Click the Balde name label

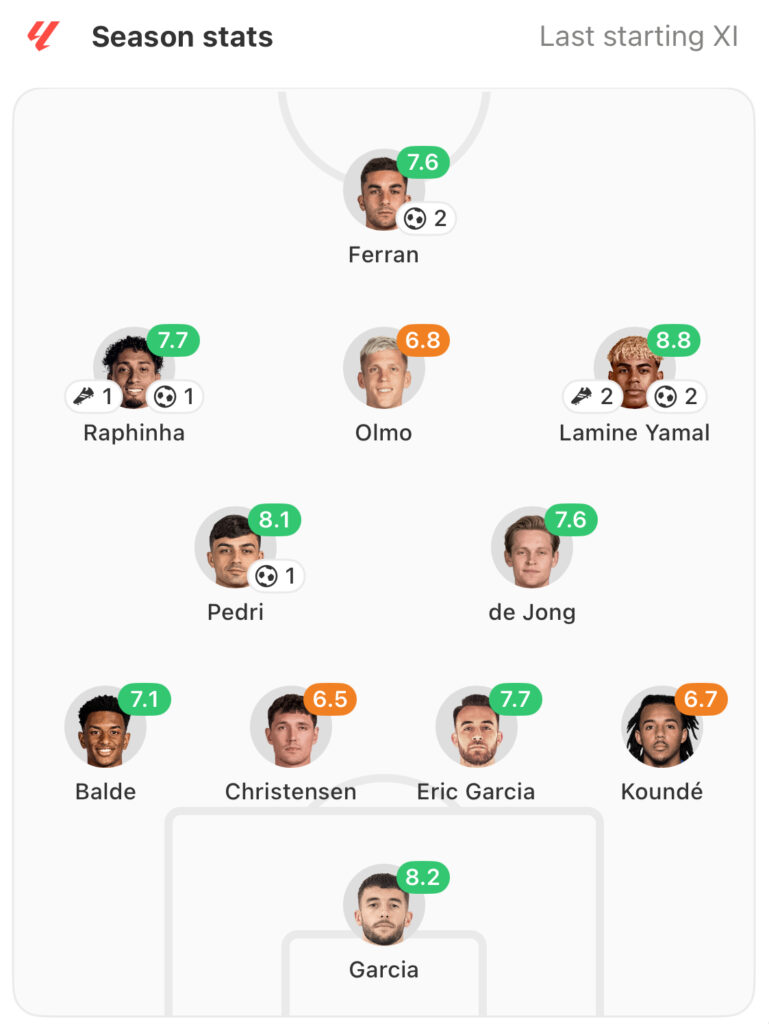[106, 792]
